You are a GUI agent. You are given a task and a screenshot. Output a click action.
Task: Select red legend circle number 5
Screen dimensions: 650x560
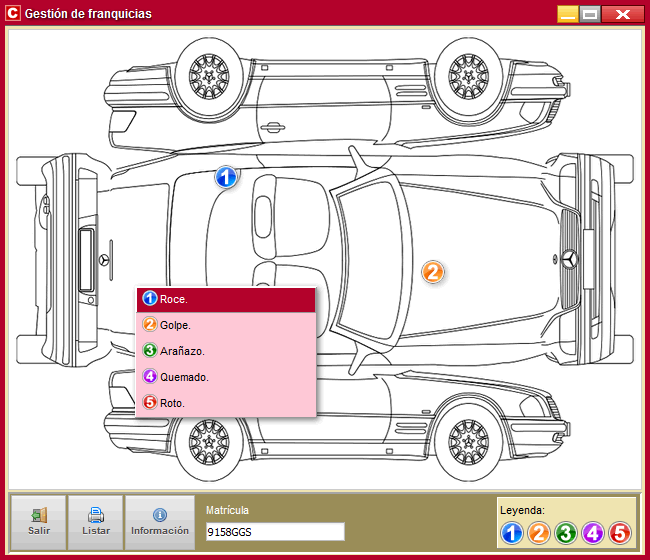click(620, 533)
